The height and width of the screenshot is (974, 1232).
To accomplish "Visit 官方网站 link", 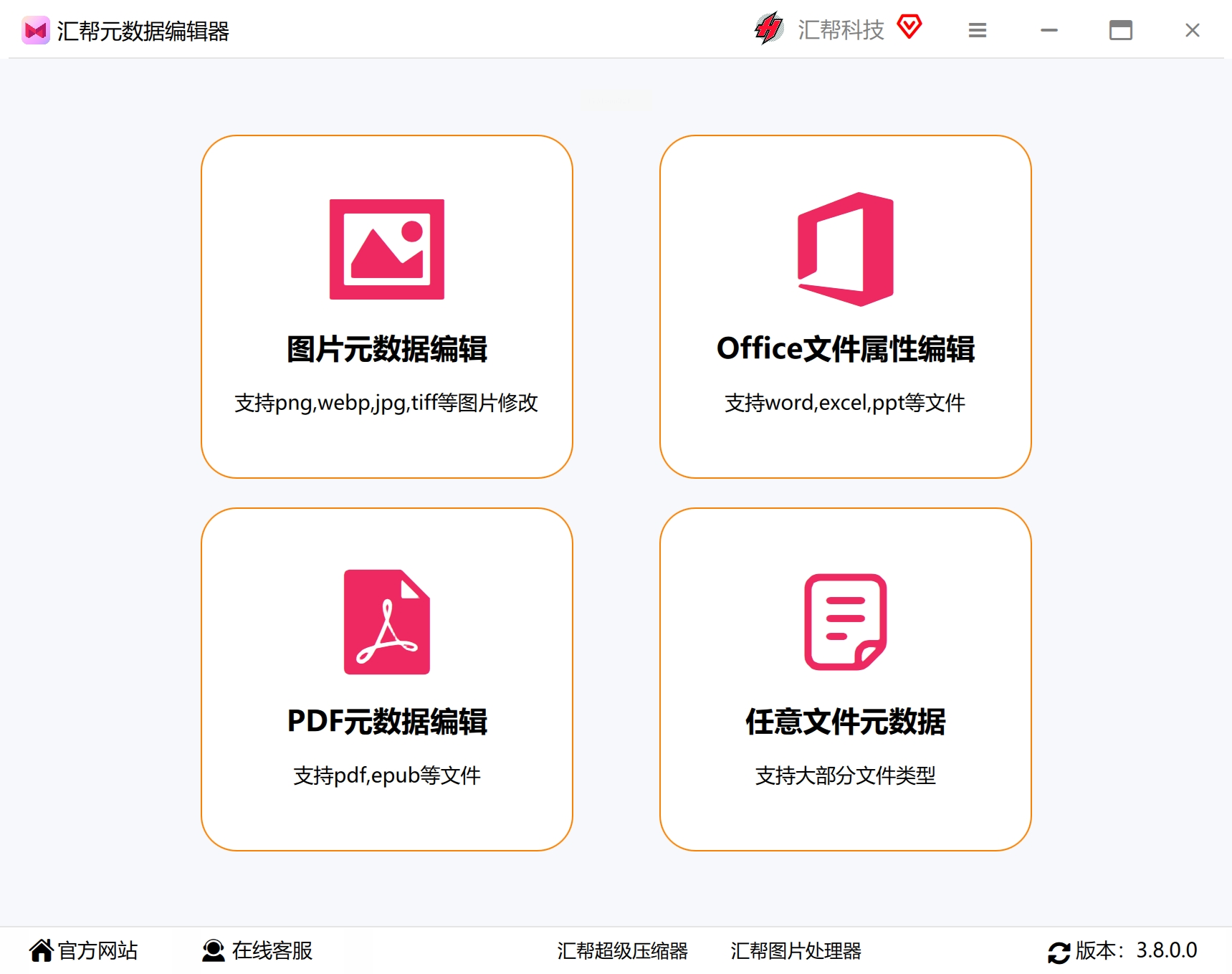I will click(97, 950).
